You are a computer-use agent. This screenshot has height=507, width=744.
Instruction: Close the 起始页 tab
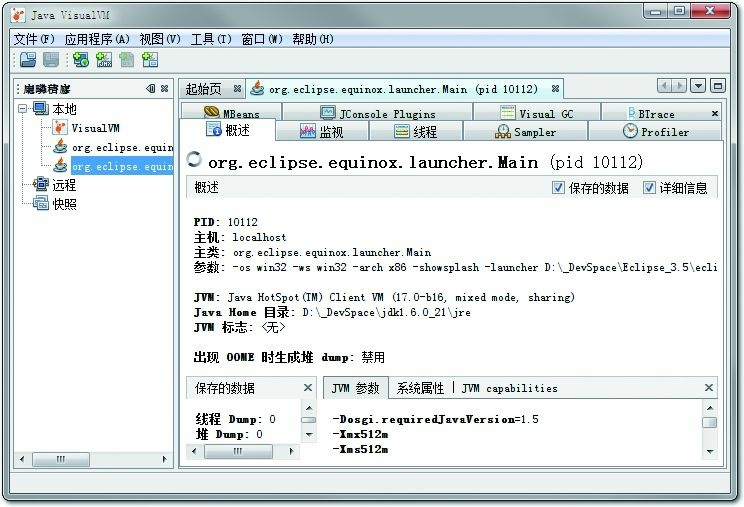tap(237, 88)
